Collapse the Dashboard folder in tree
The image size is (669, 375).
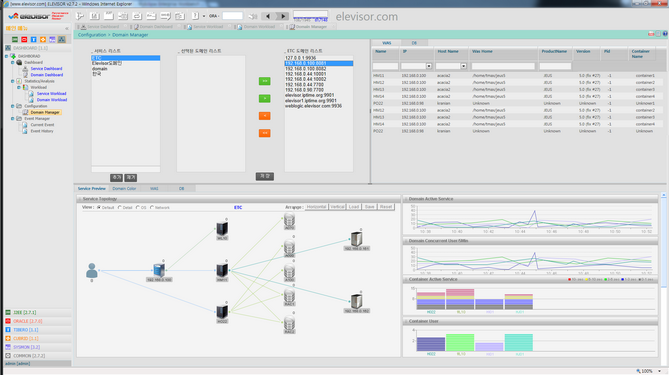12,62
